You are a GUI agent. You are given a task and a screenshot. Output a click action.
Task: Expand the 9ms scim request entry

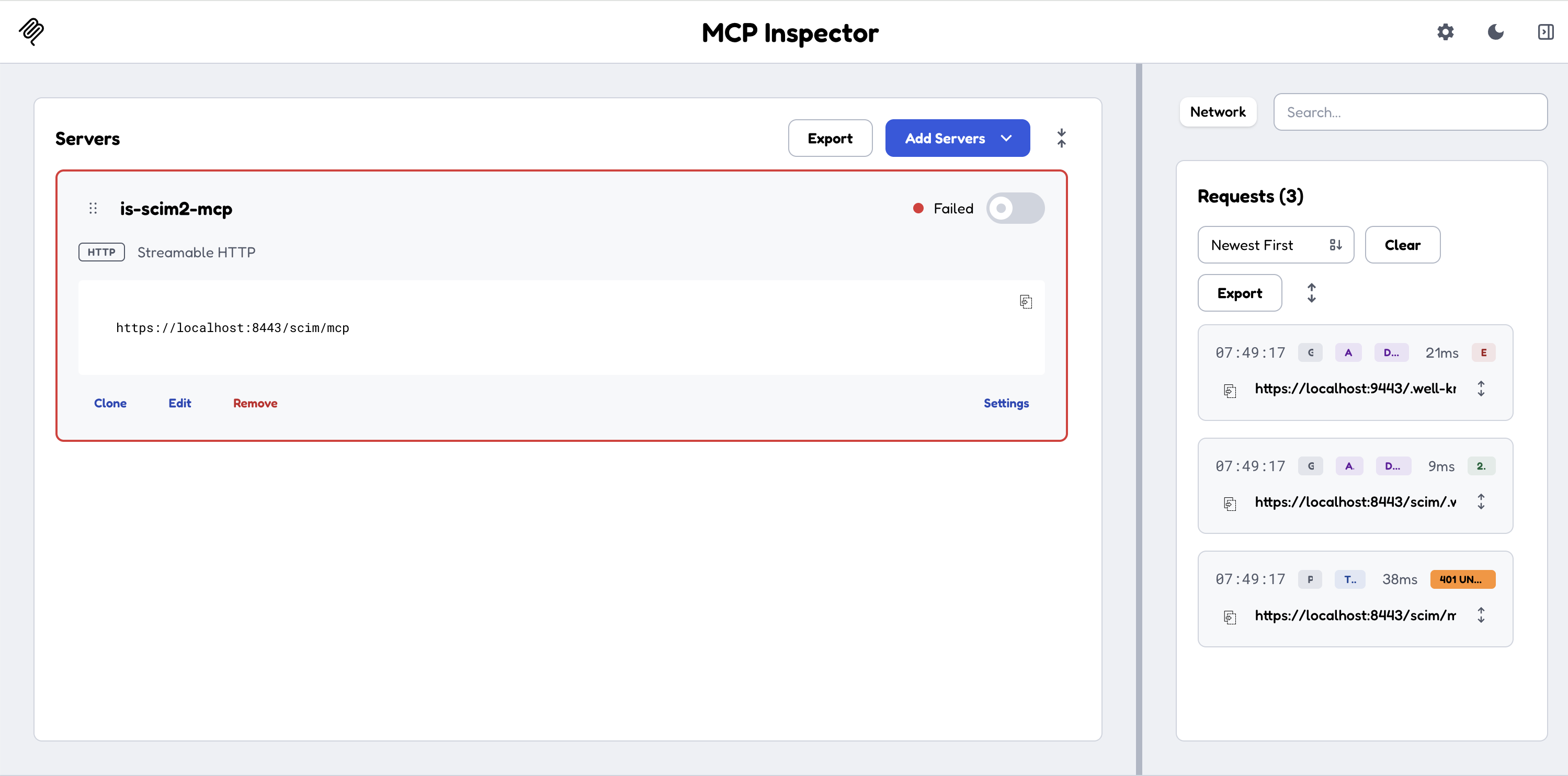(1480, 501)
